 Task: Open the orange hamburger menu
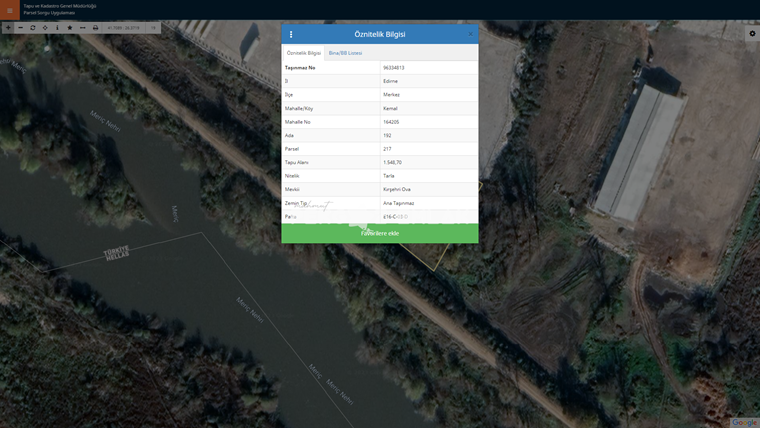[x=10, y=10]
